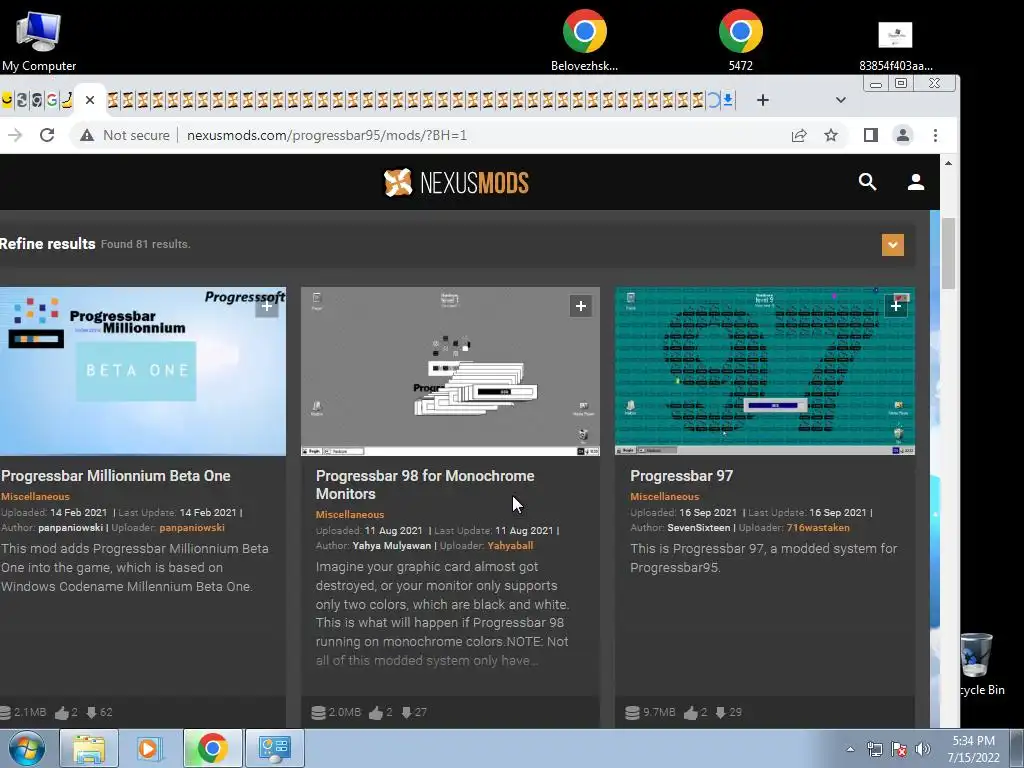Image resolution: width=1024 pixels, height=768 pixels.
Task: Open Chrome three-dot menu
Action: click(x=935, y=135)
